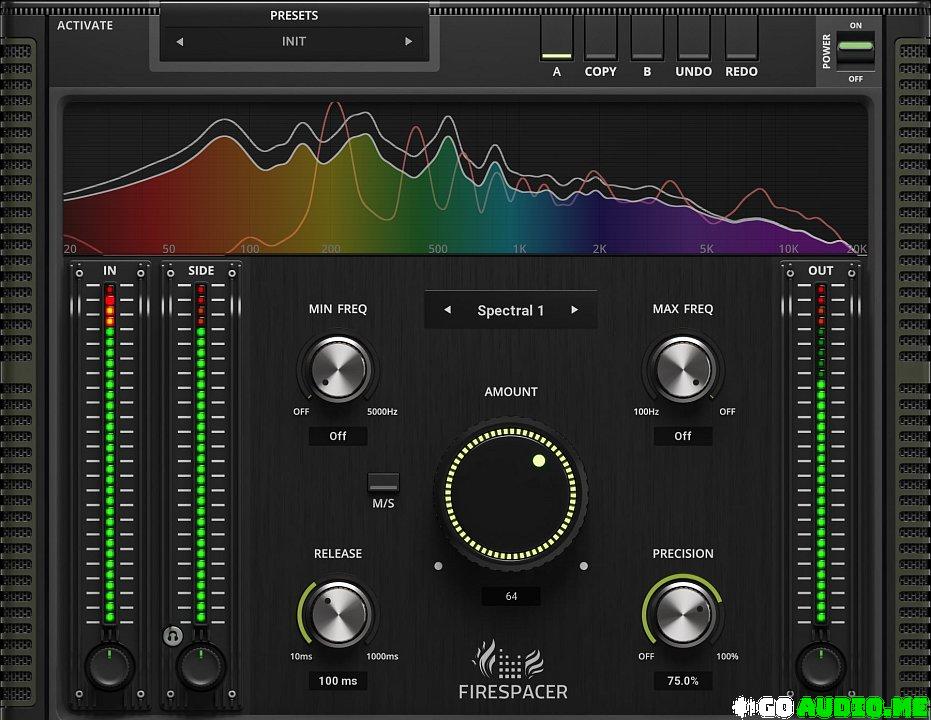
Task: Click the IN gain knob below meter
Action: (109, 663)
